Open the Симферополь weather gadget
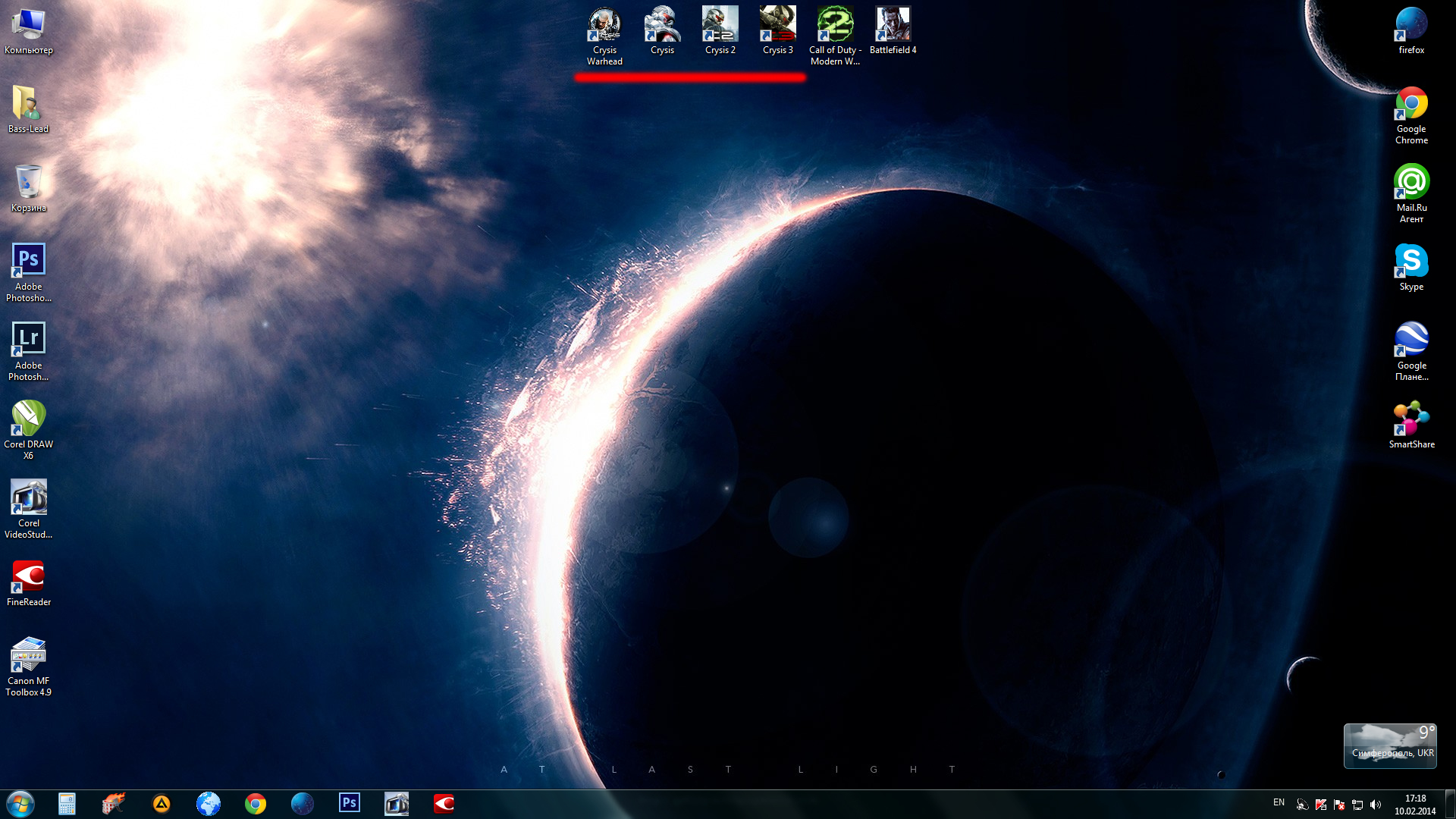 pyautogui.click(x=1390, y=745)
